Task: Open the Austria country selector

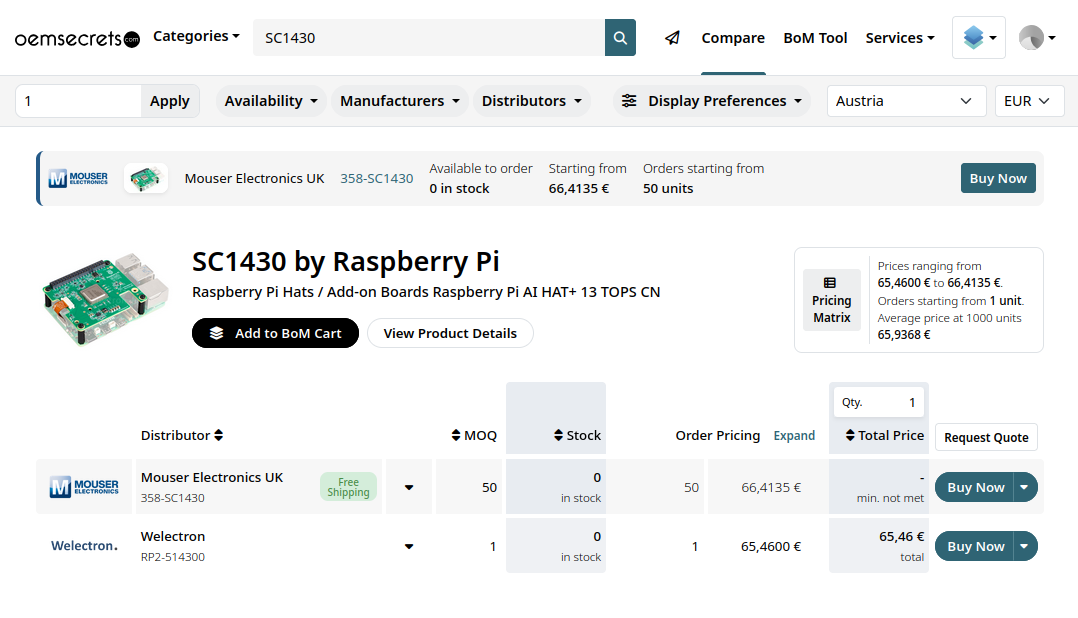Action: tap(906, 101)
